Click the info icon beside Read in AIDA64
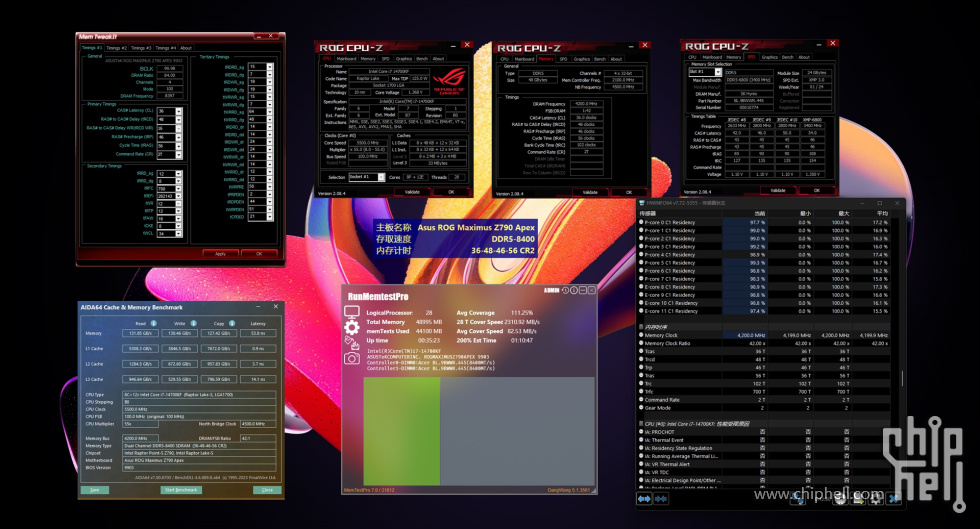The image size is (980, 529). point(154,323)
